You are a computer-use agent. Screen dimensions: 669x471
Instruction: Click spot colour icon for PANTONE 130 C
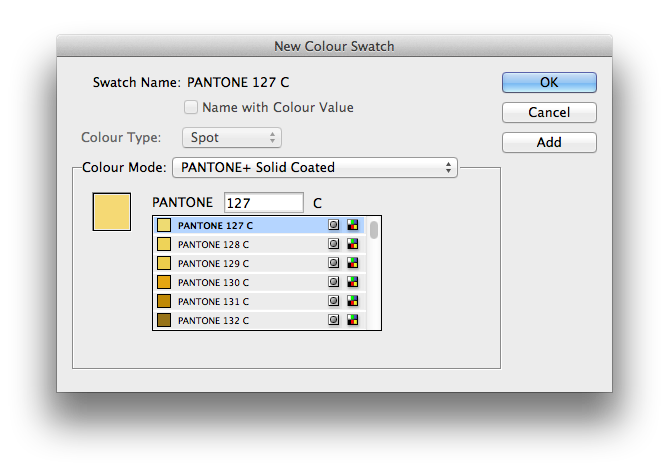[334, 282]
